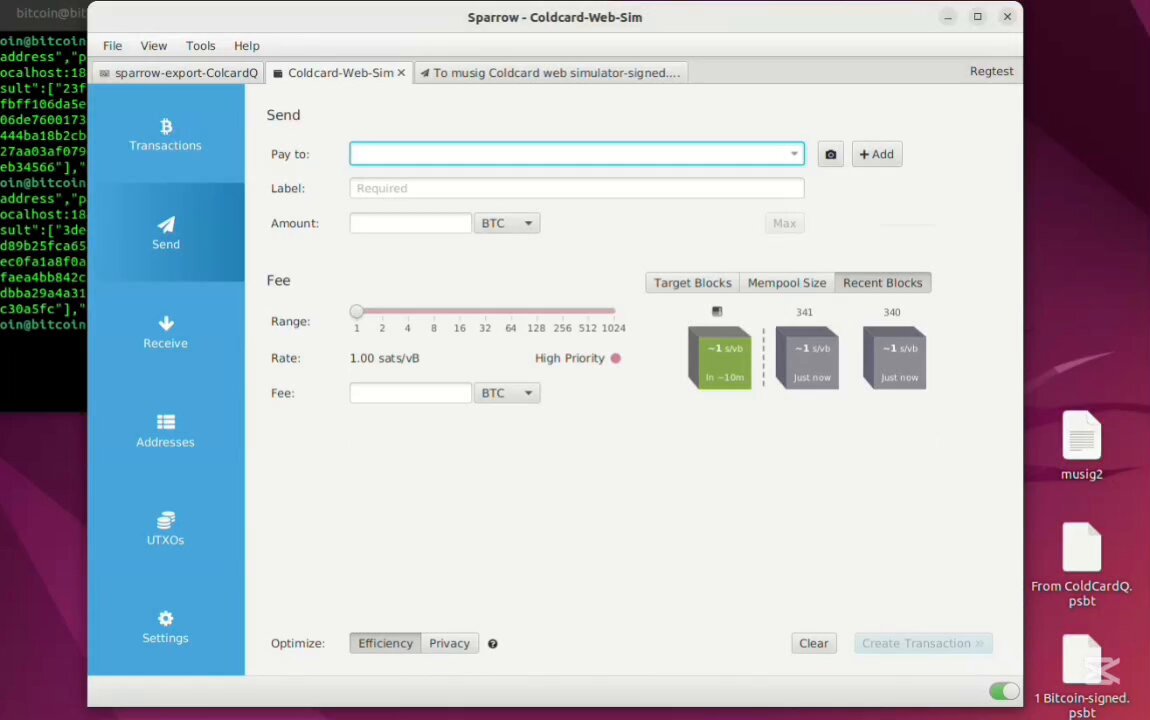Image resolution: width=1150 pixels, height=720 pixels.
Task: Click the fee range slider handle
Action: 357,312
